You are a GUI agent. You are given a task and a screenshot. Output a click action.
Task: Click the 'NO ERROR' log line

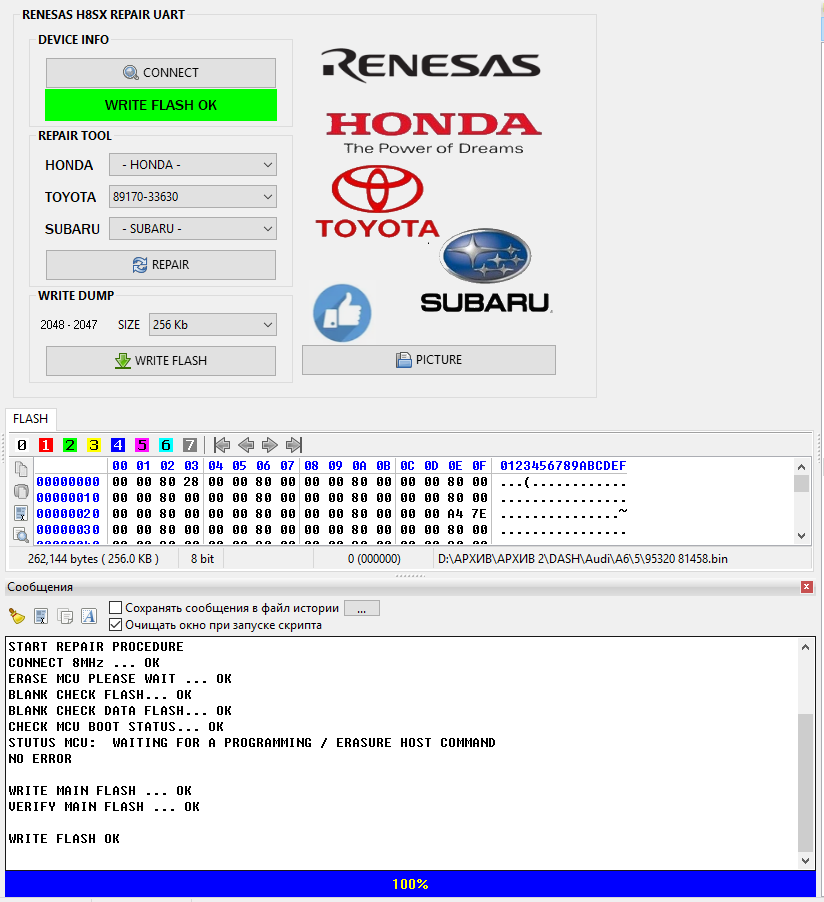40,759
